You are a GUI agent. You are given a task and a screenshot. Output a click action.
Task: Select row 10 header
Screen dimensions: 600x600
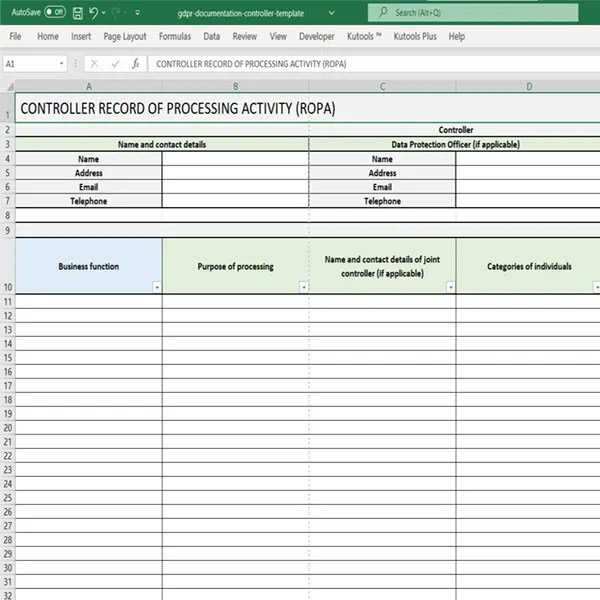8,266
